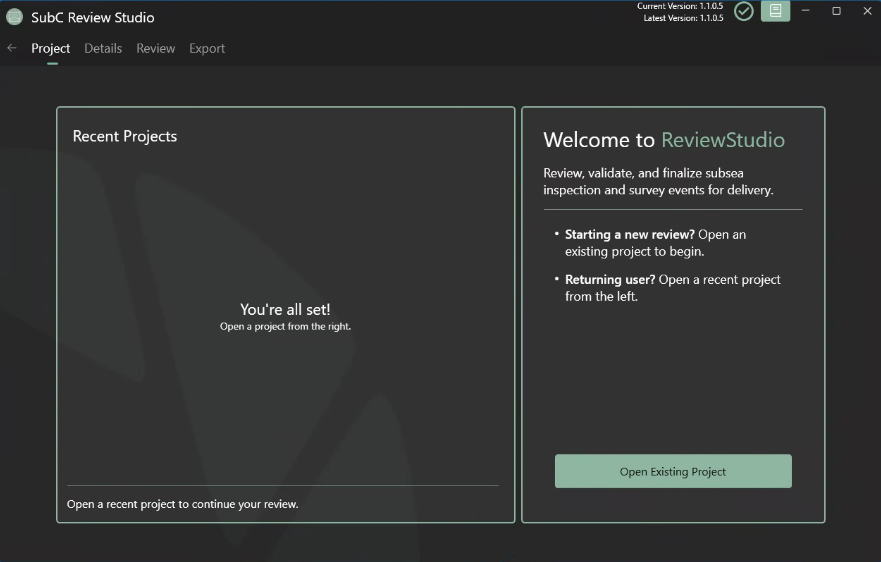Open the green document log icon button

pyautogui.click(x=775, y=11)
